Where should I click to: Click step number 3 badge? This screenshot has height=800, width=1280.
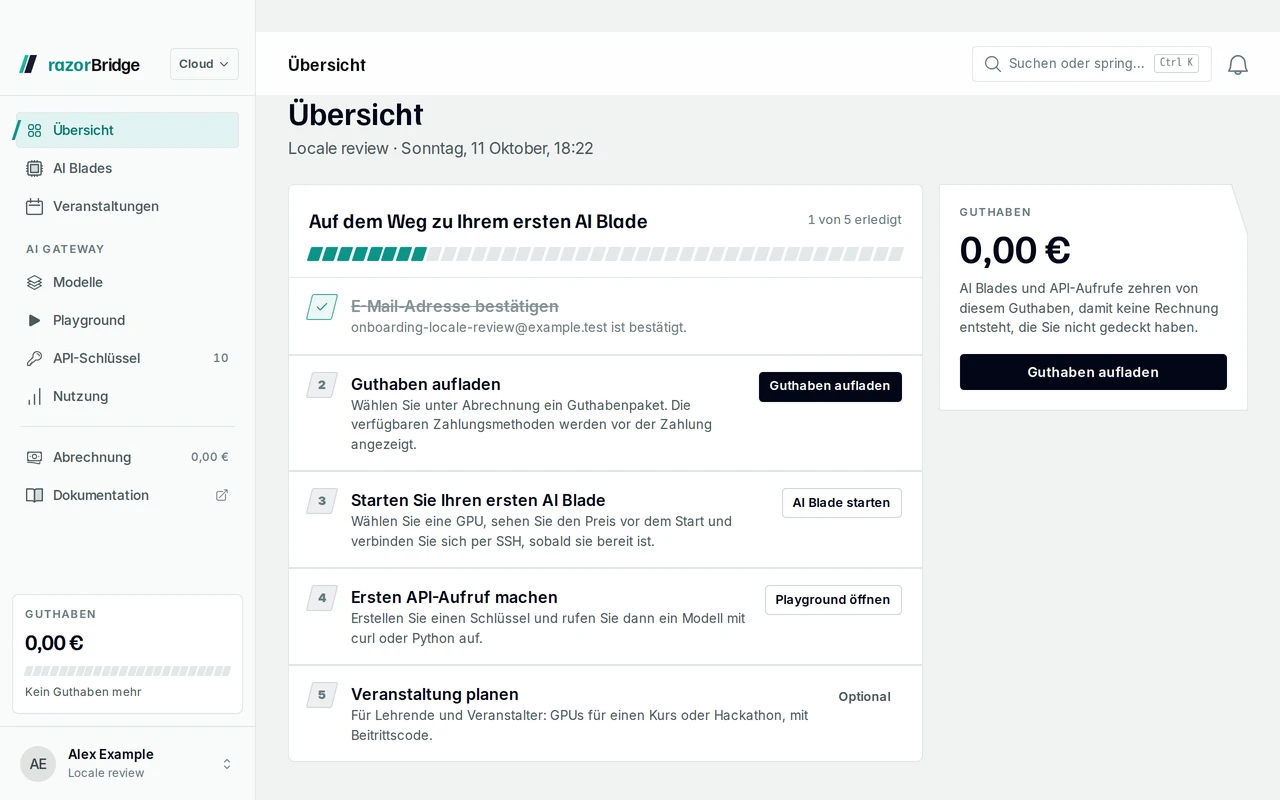point(322,501)
